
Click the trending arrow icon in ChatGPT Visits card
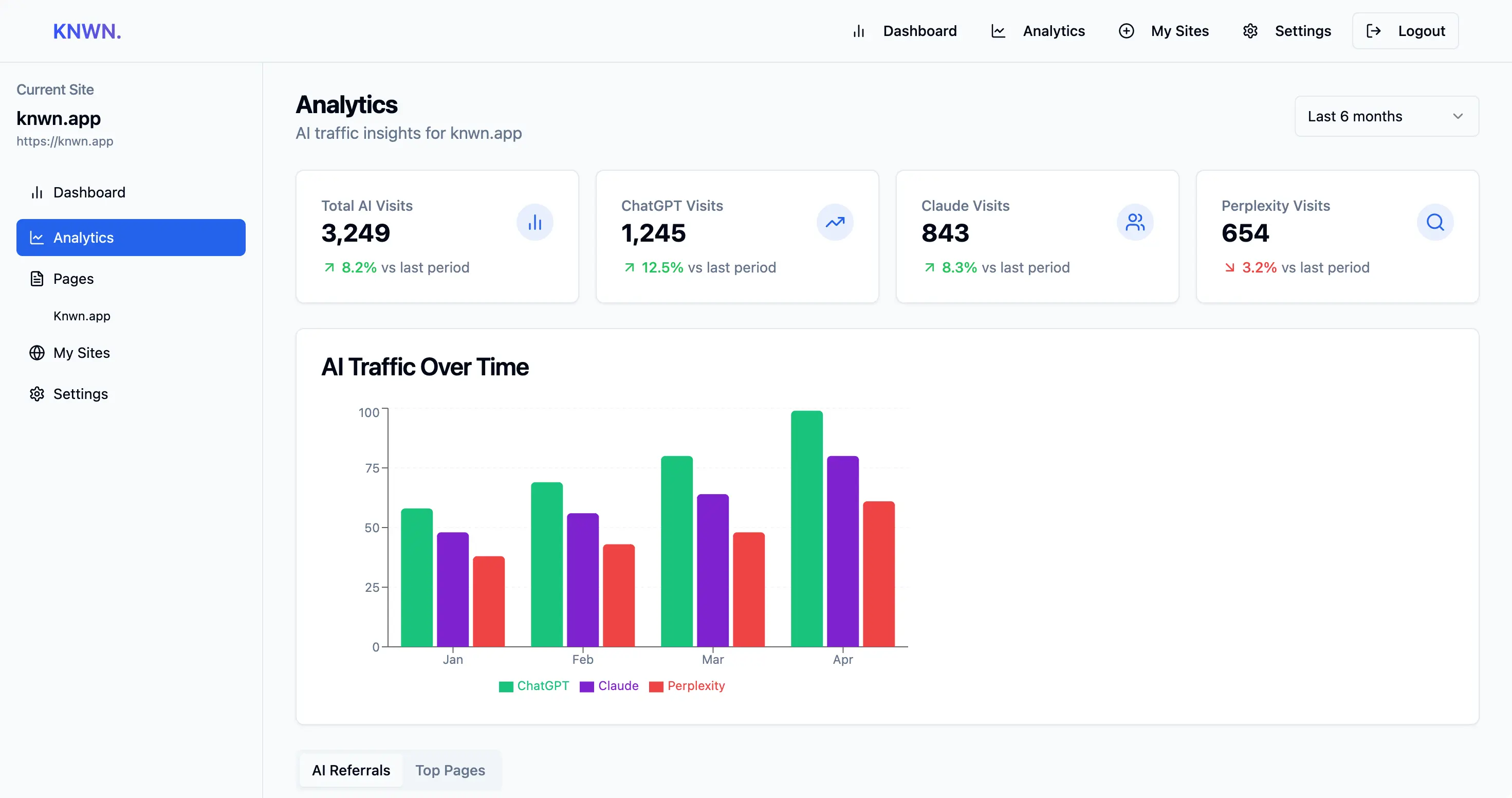tap(835, 222)
